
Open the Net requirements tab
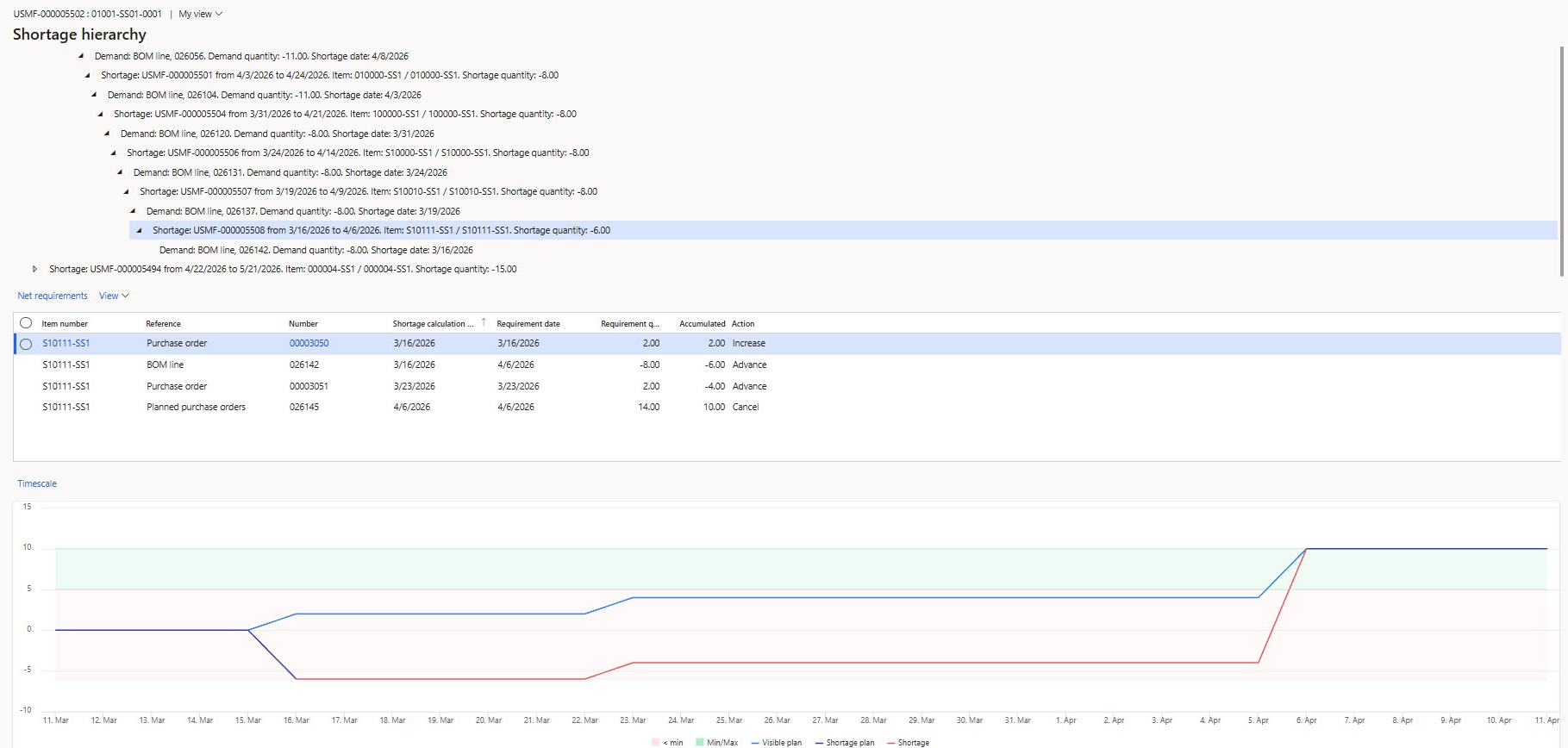pos(53,296)
